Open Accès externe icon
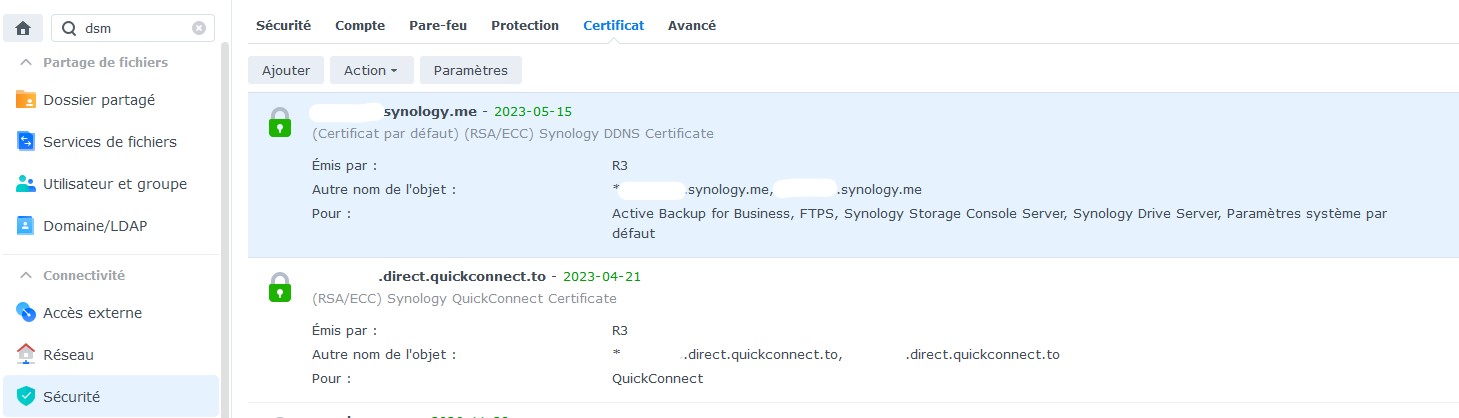1459x418 pixels. pos(26,313)
